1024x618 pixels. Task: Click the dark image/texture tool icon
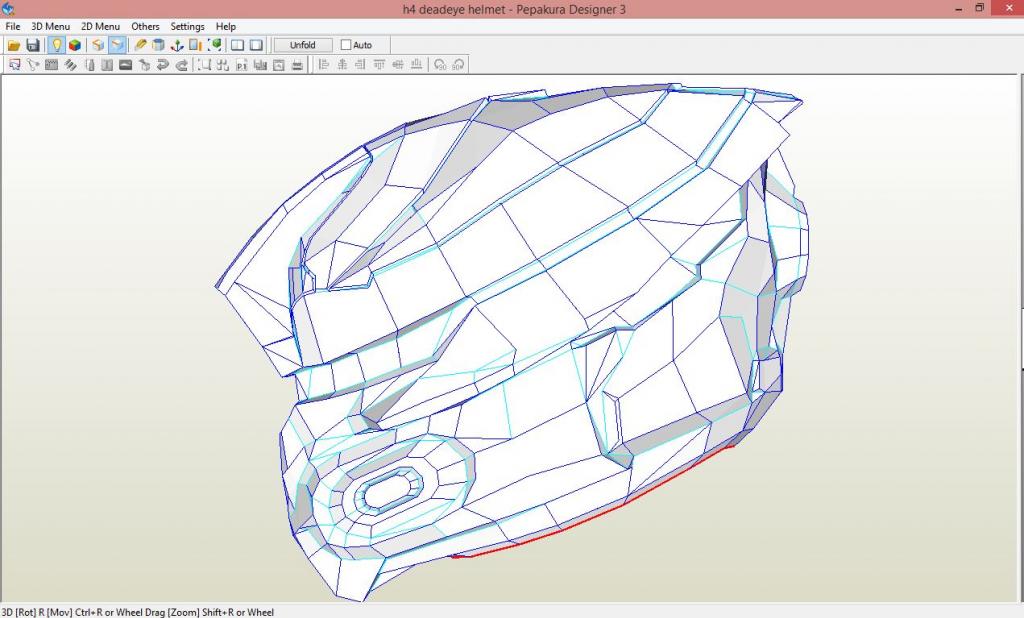click(126, 65)
